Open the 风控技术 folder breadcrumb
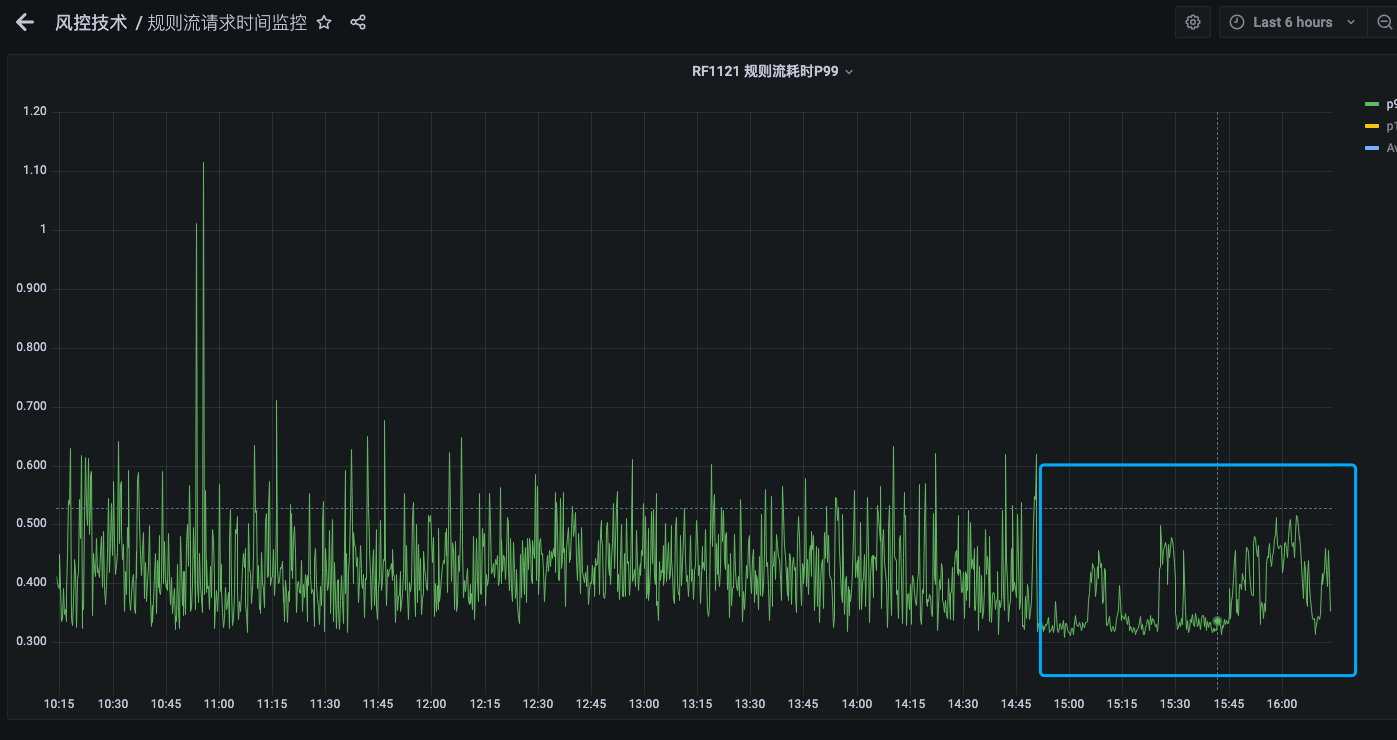This screenshot has height=740, width=1397. (91, 22)
